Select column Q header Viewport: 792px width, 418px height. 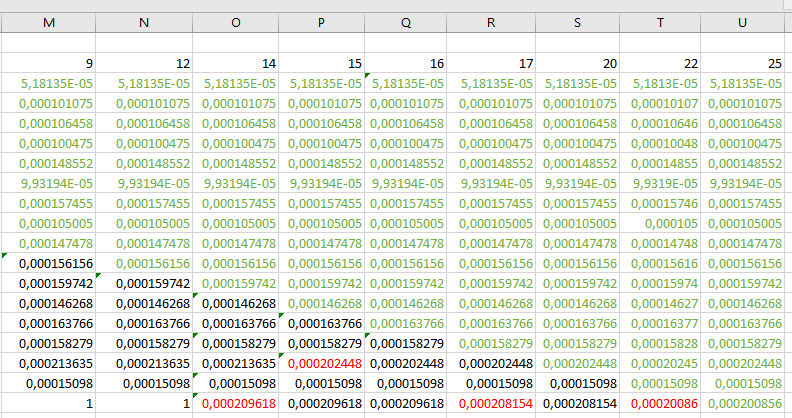click(x=406, y=23)
